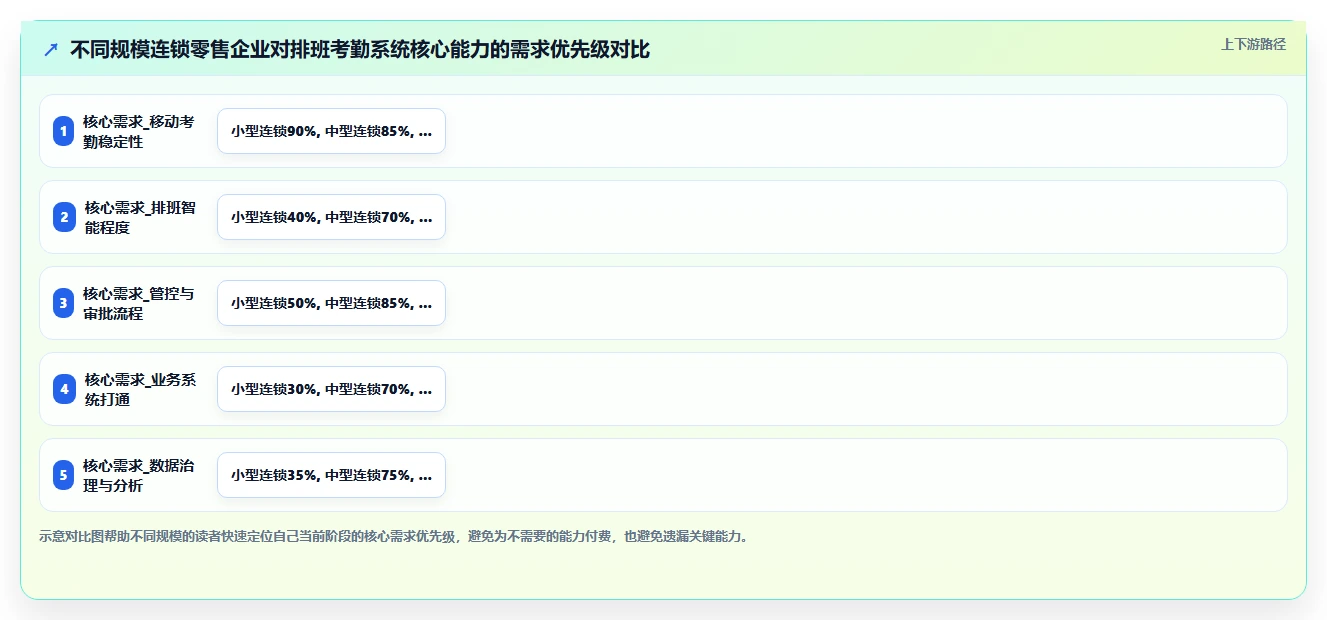Open the chip 小型连锁50%, 中型连锁85%
The height and width of the screenshot is (620, 1327).
[331, 303]
